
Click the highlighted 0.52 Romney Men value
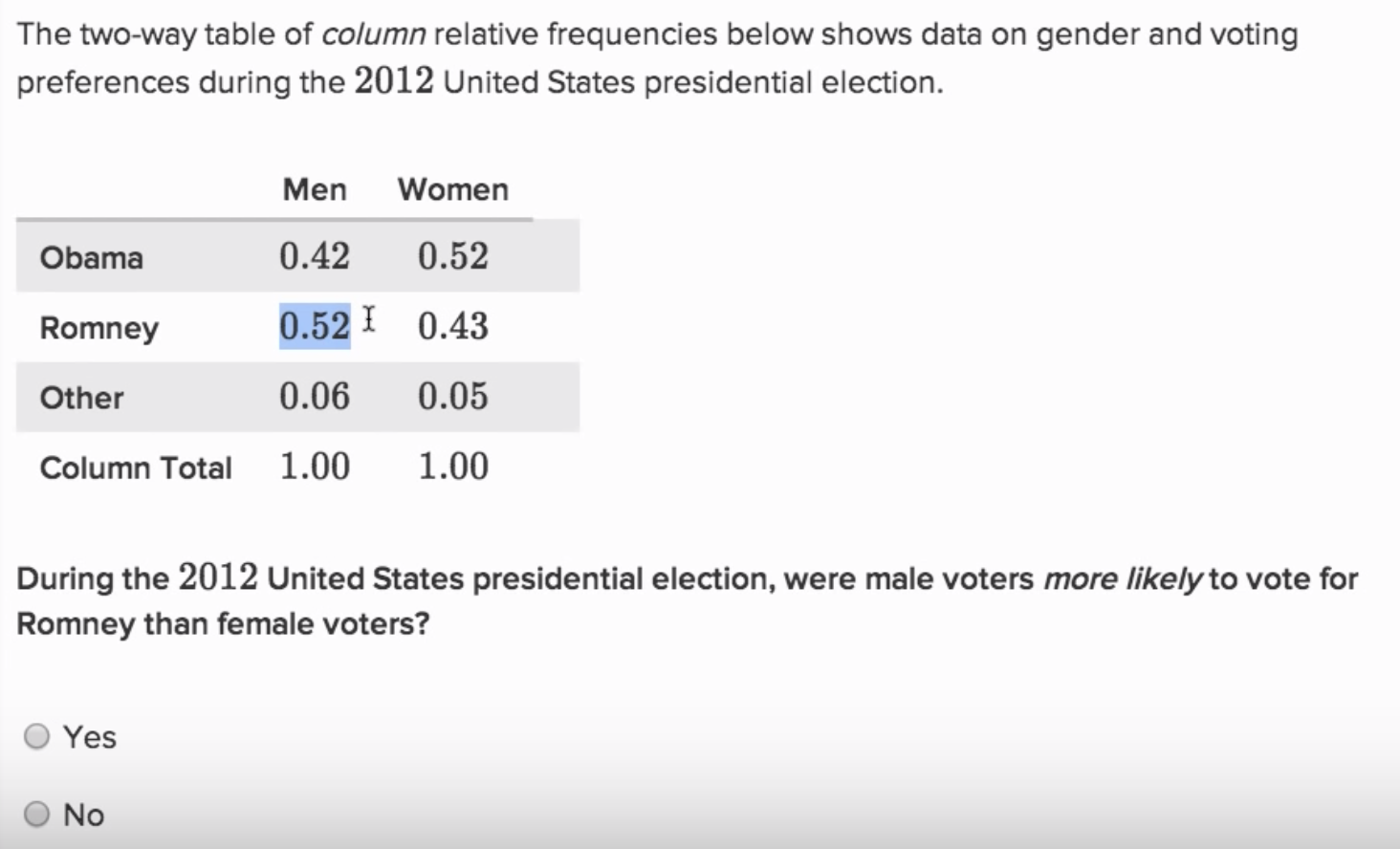(x=315, y=326)
